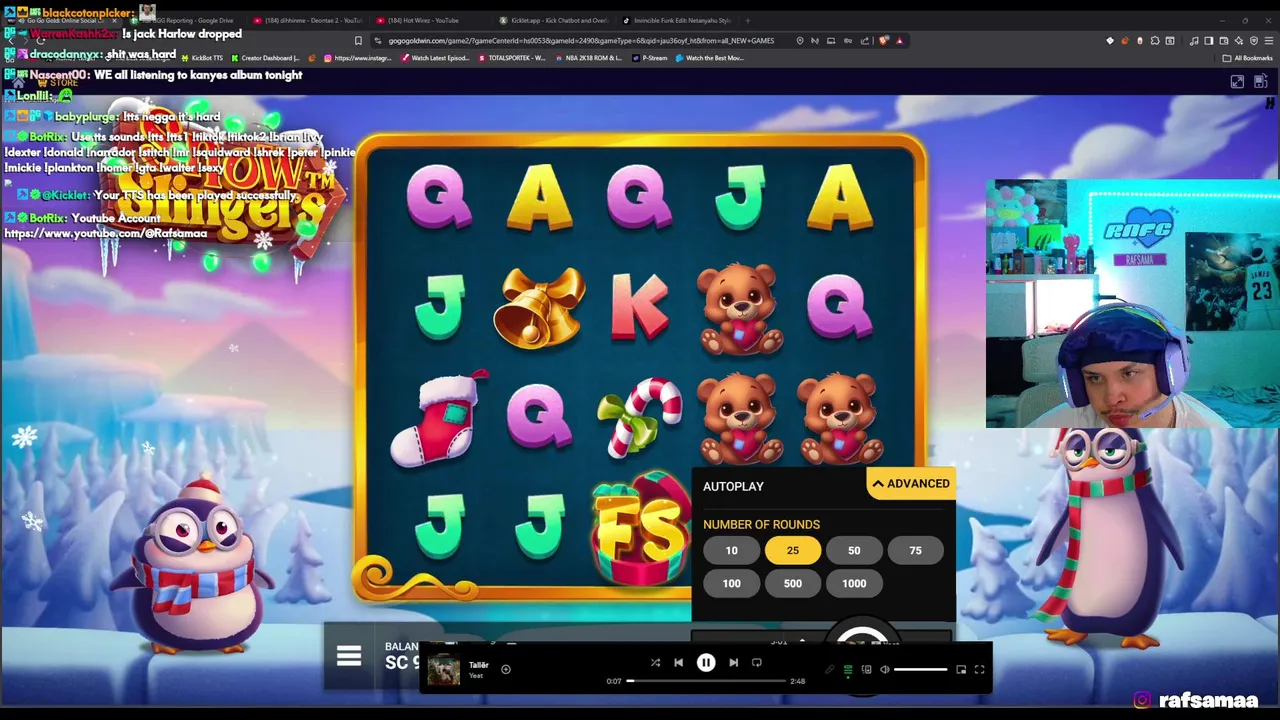Click game top-right exit icon

tap(1260, 82)
